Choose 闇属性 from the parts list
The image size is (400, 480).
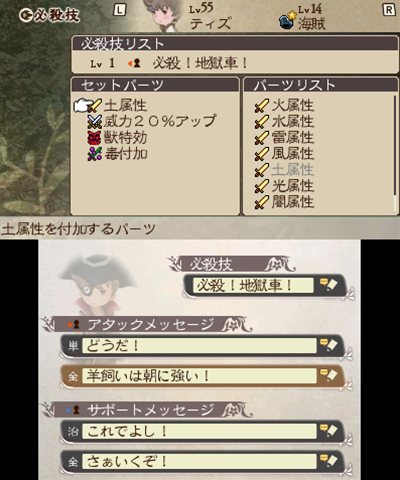pyautogui.click(x=284, y=202)
